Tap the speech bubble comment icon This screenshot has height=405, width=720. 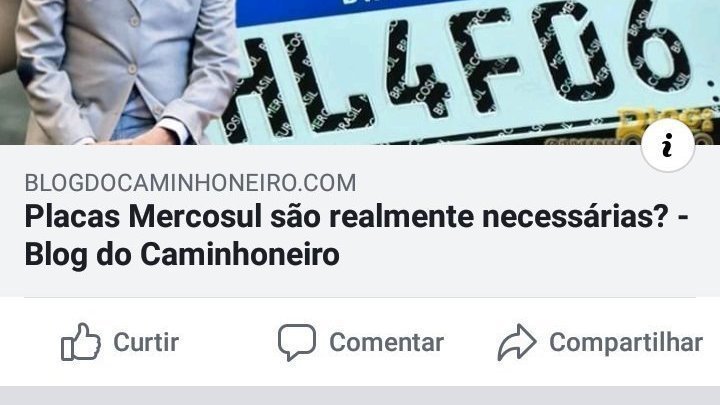pyautogui.click(x=297, y=342)
